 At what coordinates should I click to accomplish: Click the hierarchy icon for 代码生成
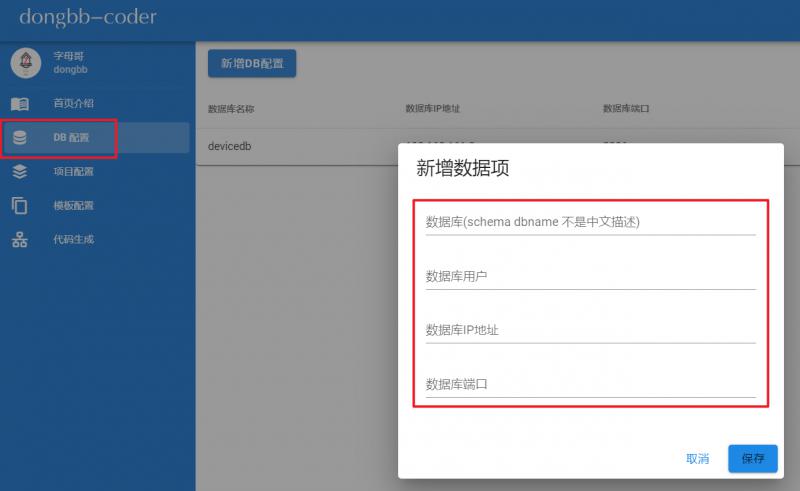click(20, 239)
